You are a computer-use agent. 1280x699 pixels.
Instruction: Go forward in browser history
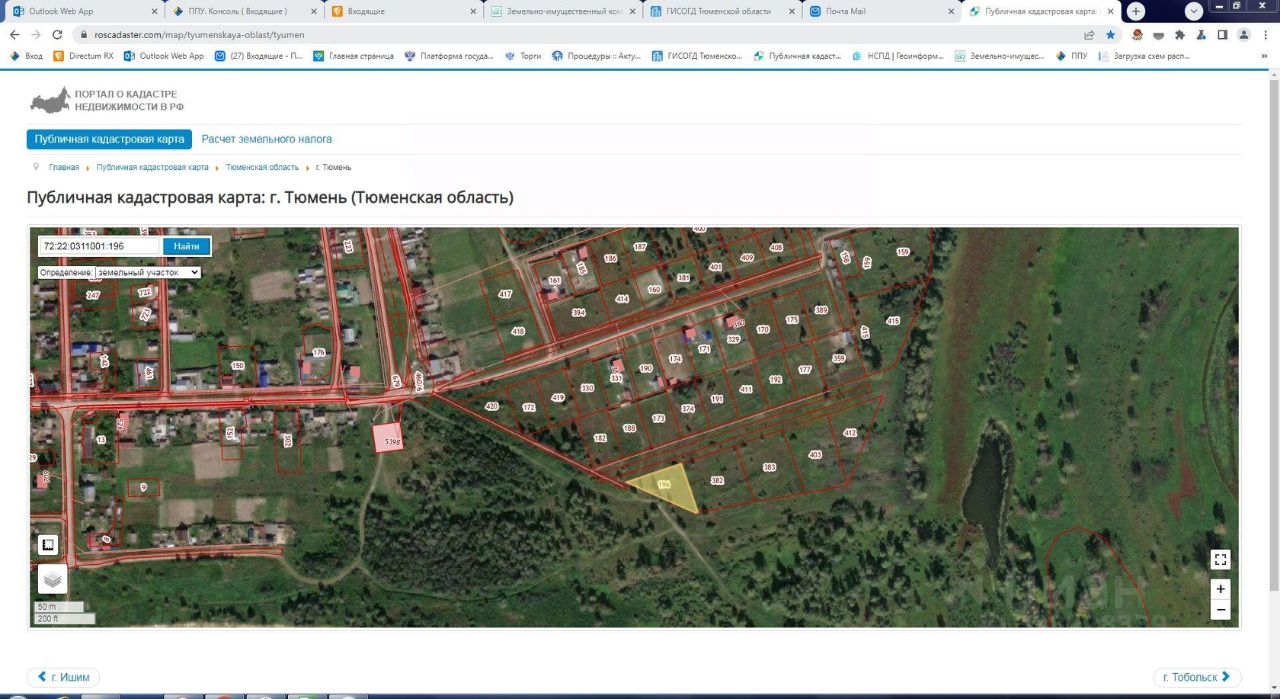pos(36,34)
